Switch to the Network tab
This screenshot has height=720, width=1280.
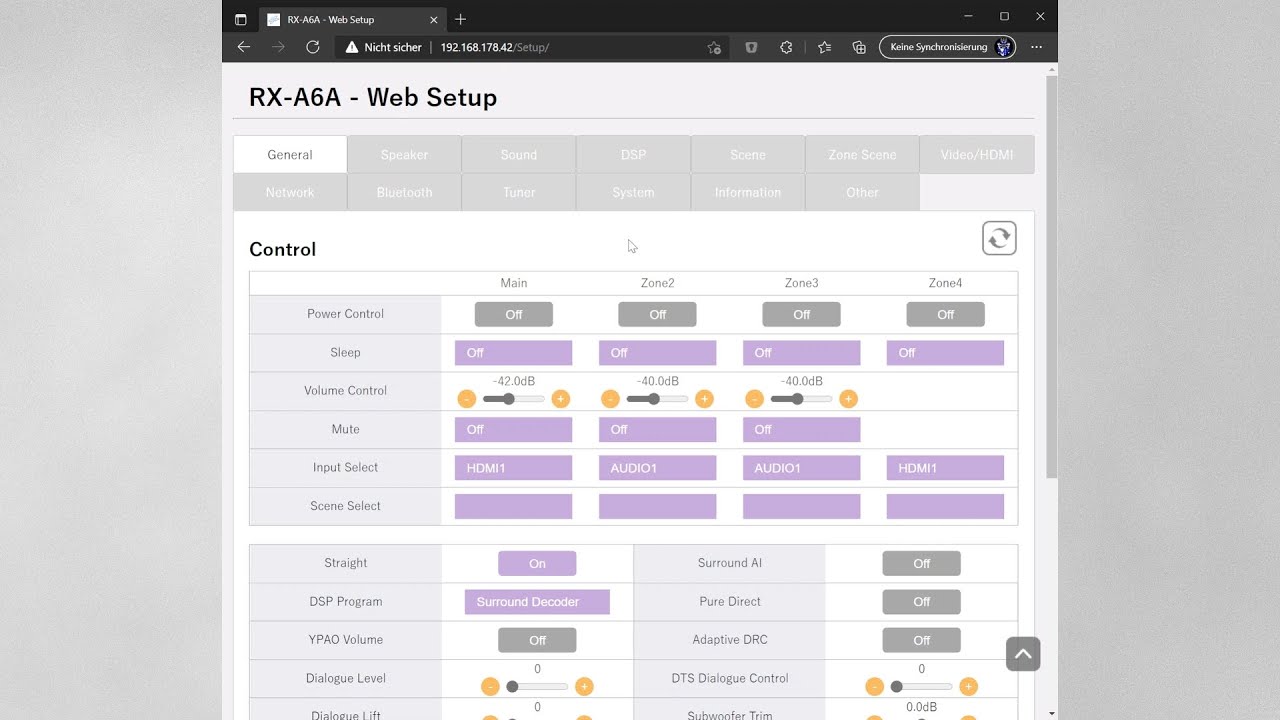click(290, 192)
